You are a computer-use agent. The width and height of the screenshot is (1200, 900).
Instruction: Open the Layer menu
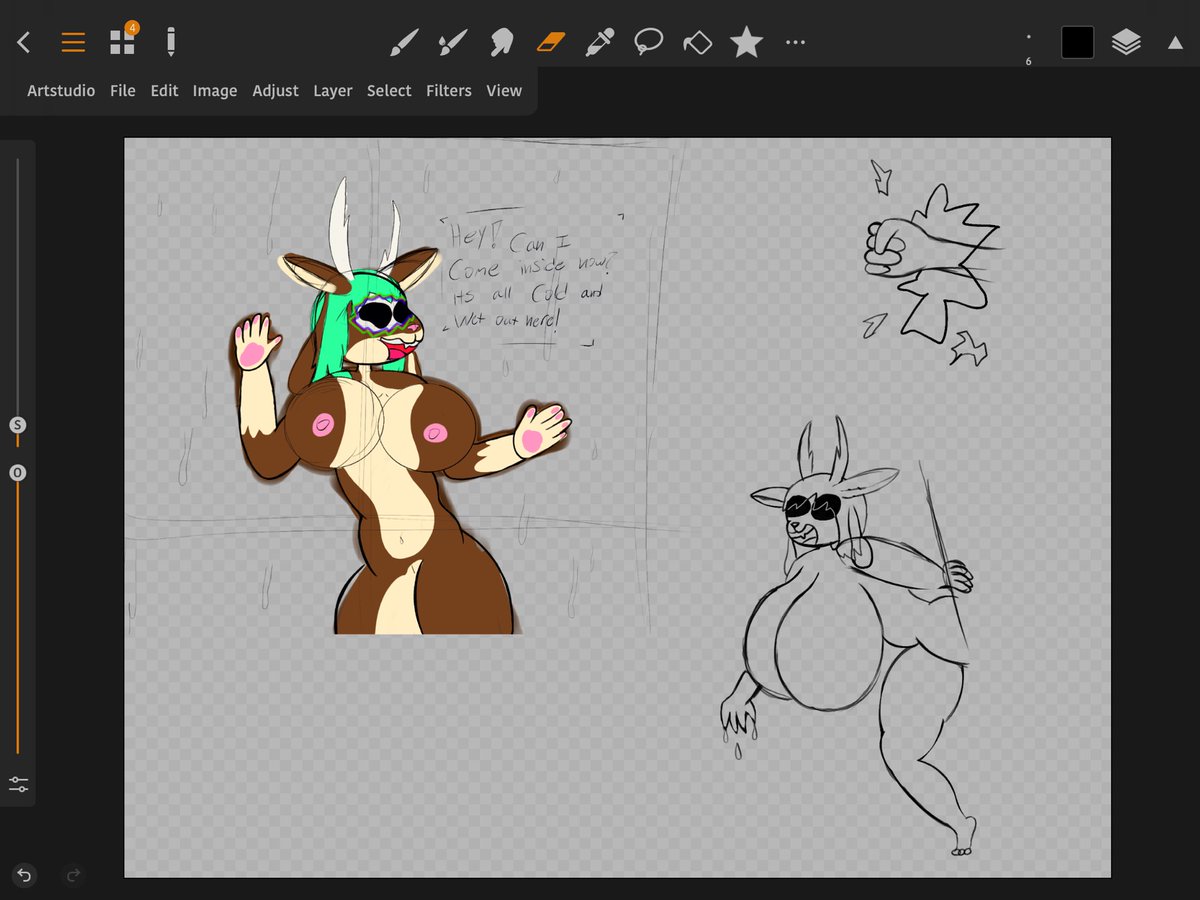[332, 91]
